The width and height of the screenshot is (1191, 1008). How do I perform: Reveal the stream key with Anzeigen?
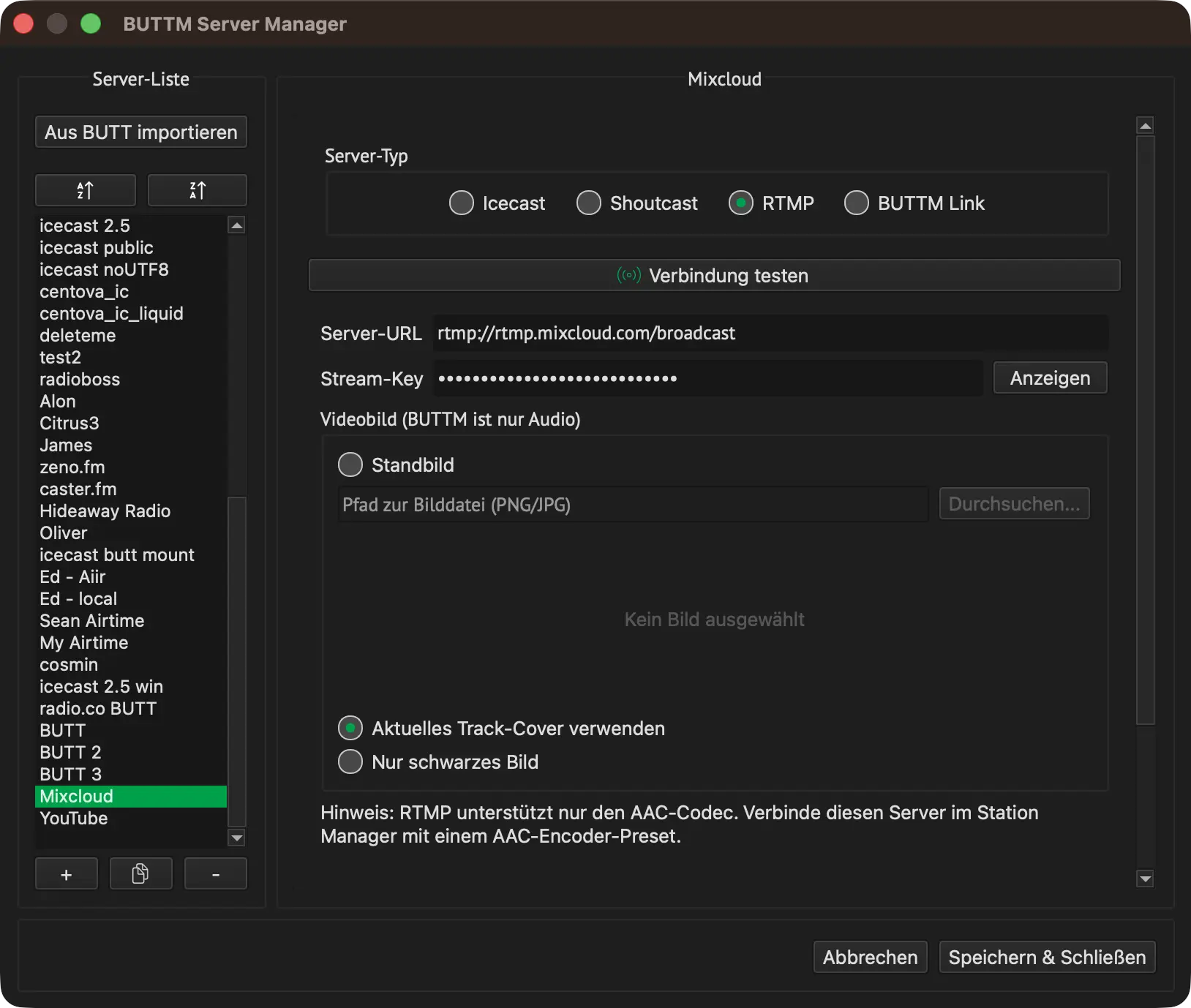click(x=1051, y=377)
